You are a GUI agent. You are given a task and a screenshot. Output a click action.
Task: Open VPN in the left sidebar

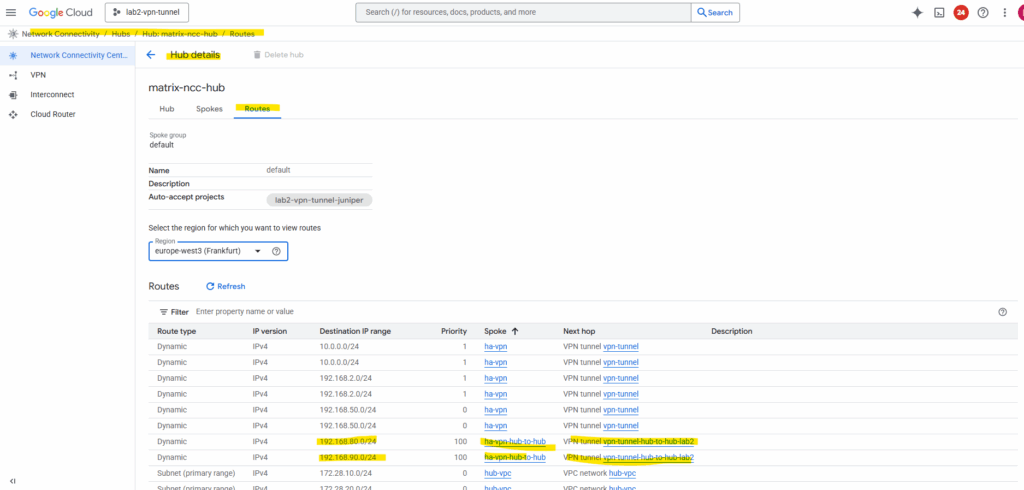tap(38, 75)
